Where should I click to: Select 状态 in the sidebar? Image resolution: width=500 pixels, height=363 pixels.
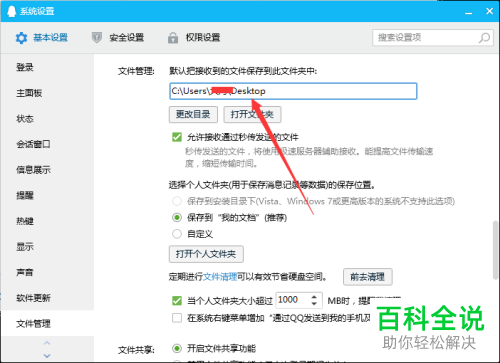tap(47, 119)
